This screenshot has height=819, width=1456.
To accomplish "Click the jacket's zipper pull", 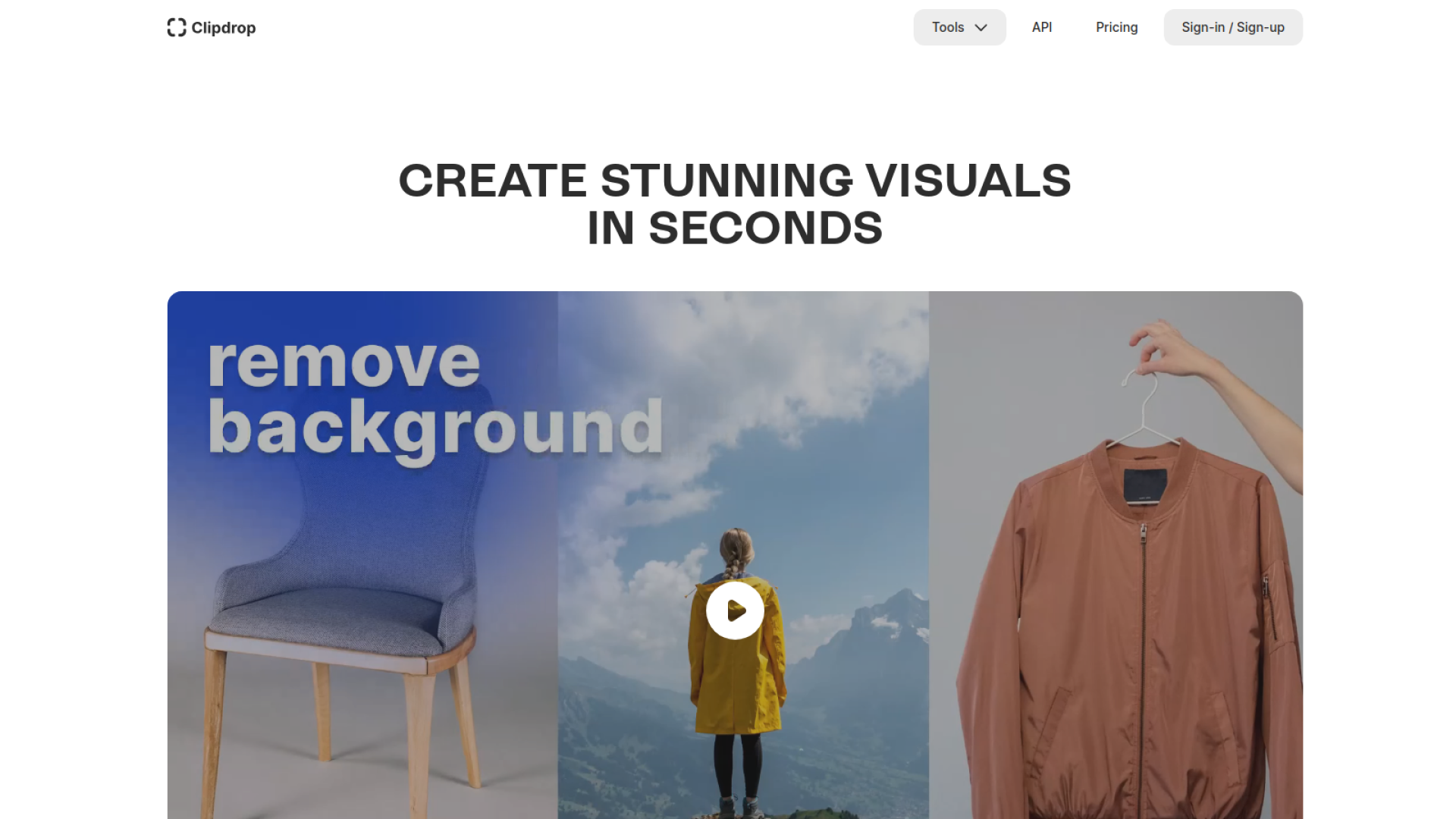I will (1143, 532).
